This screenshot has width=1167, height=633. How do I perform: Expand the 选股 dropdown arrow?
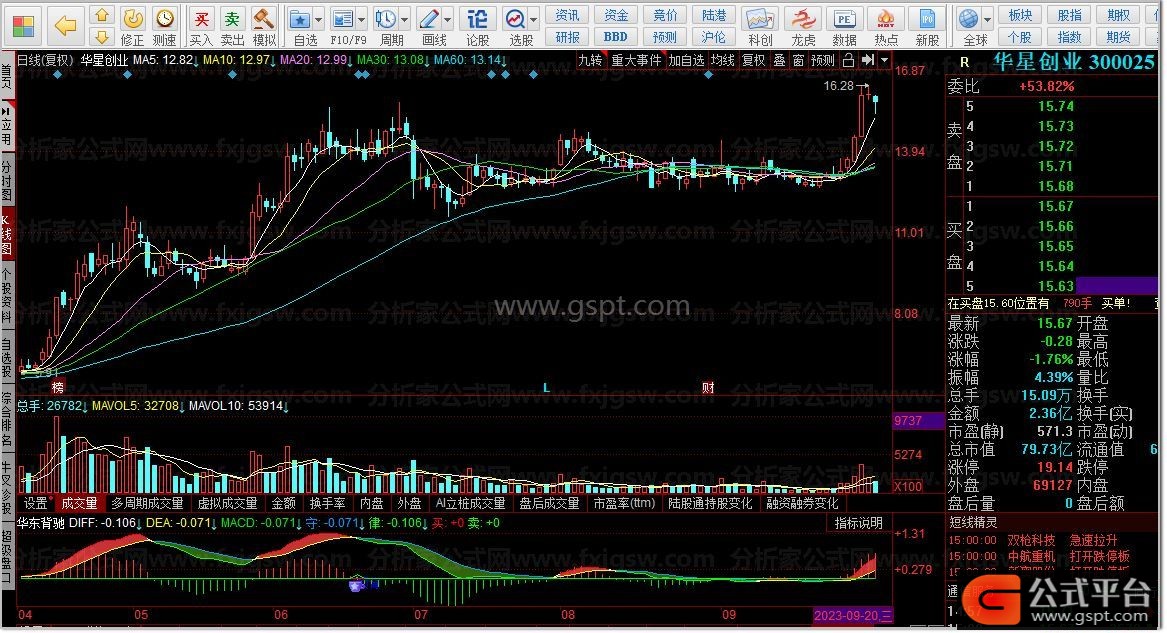coord(534,19)
